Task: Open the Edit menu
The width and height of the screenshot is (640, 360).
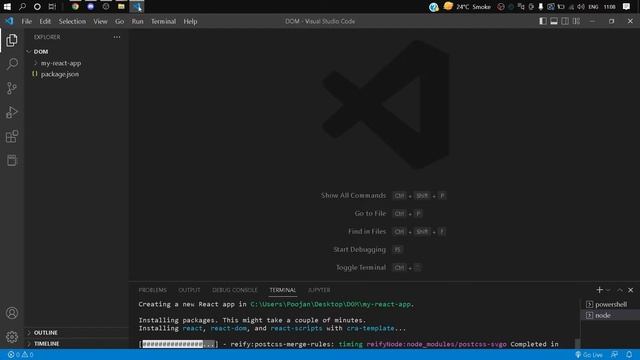Action: click(x=45, y=21)
